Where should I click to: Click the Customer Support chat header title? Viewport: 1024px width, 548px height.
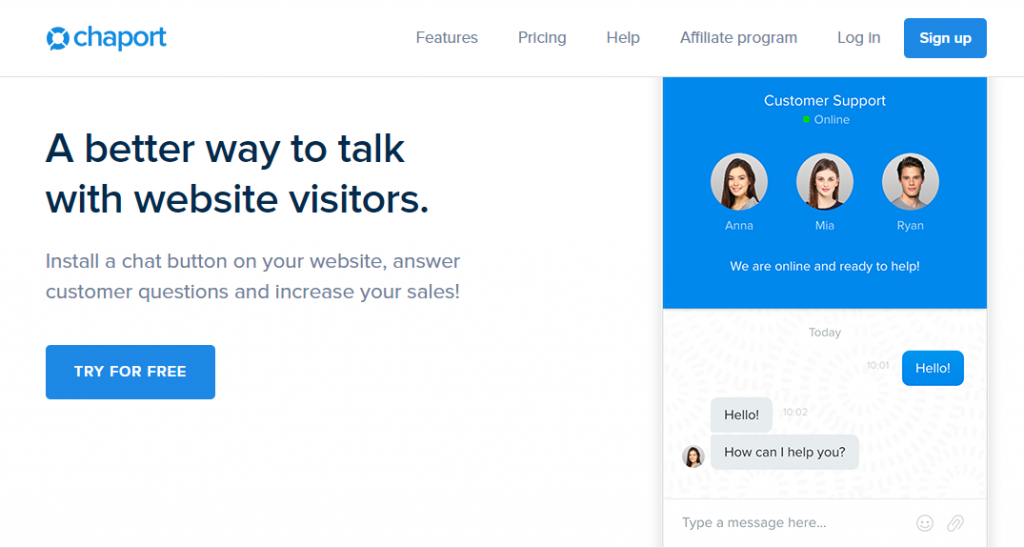coord(825,100)
